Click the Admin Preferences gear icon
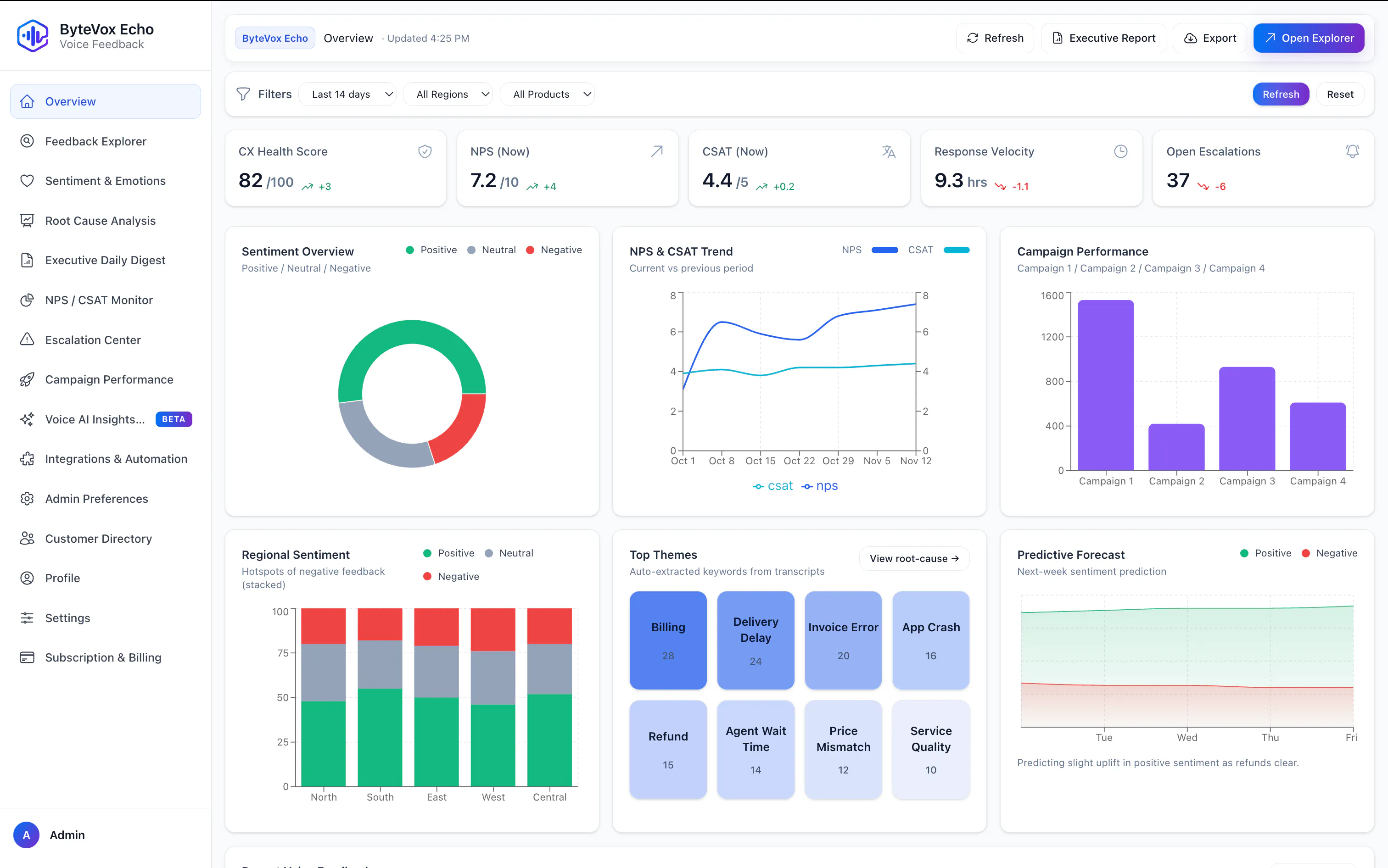 point(27,499)
